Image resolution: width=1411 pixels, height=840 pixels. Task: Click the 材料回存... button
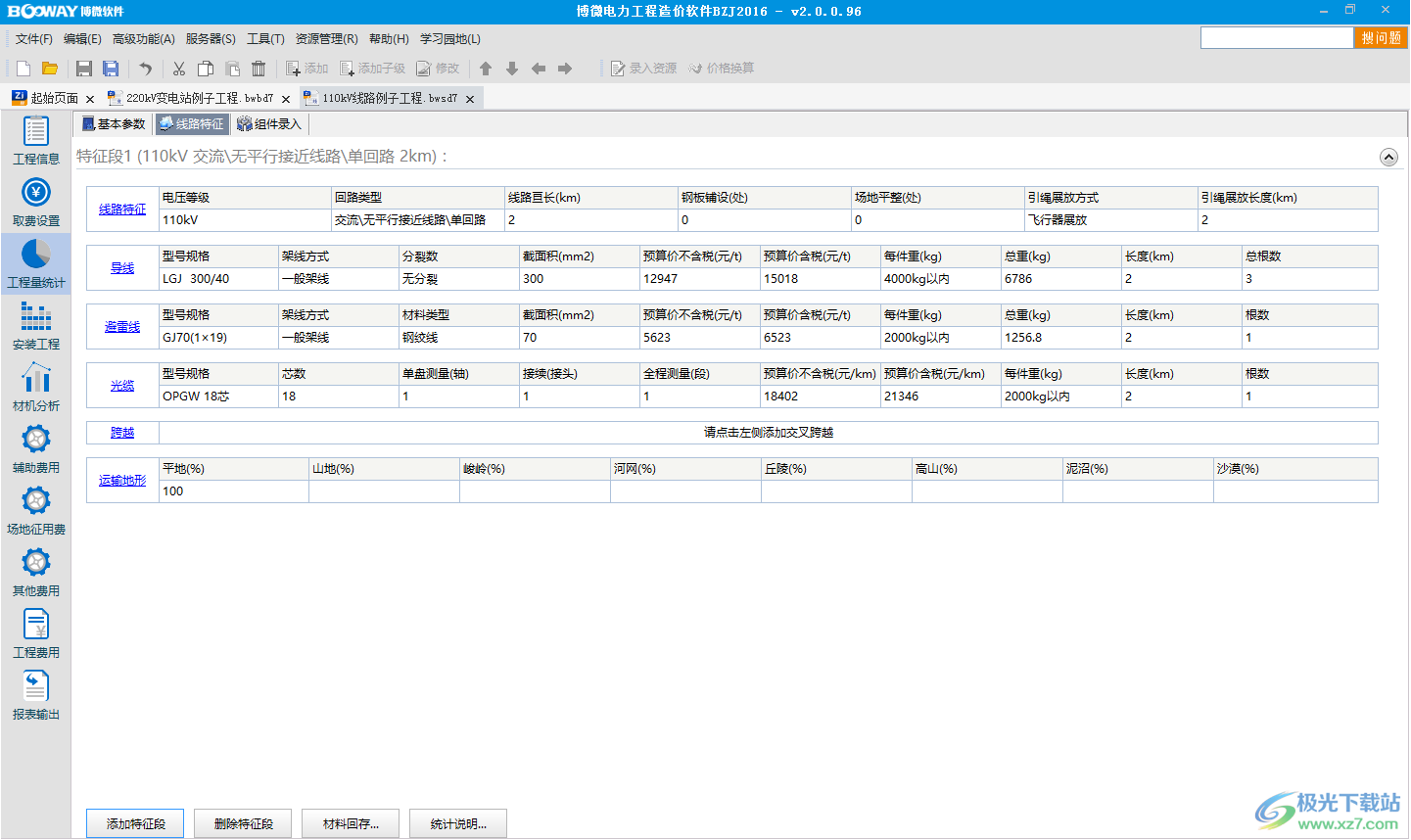[351, 824]
